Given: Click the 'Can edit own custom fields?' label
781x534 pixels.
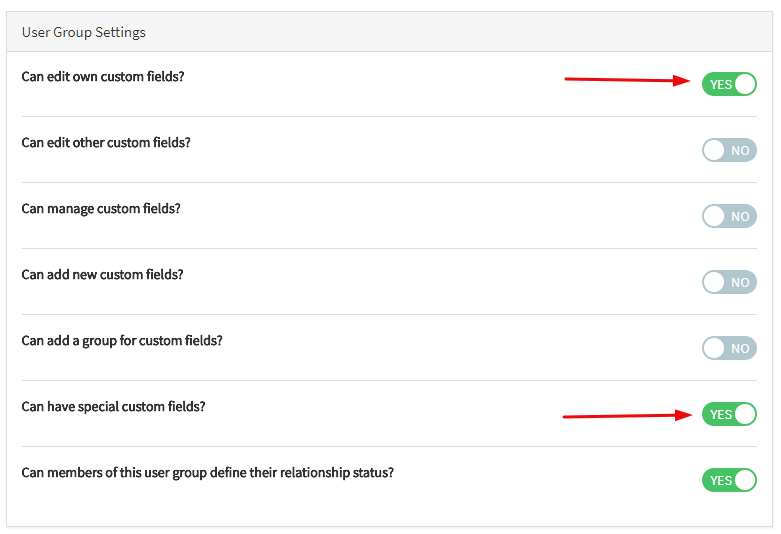Looking at the screenshot, I should click(103, 77).
